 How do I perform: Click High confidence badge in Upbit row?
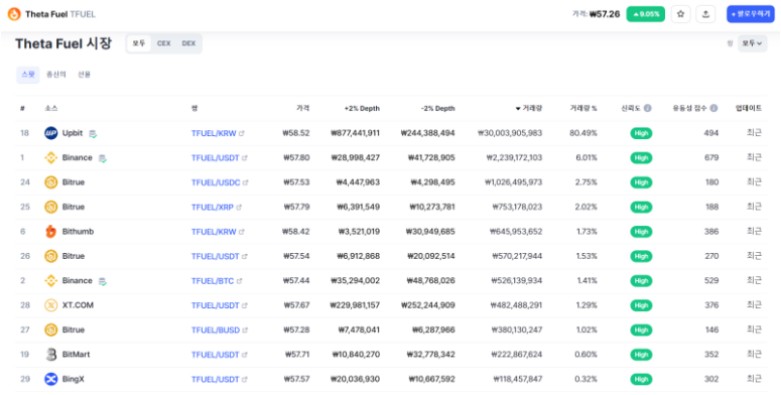(641, 133)
